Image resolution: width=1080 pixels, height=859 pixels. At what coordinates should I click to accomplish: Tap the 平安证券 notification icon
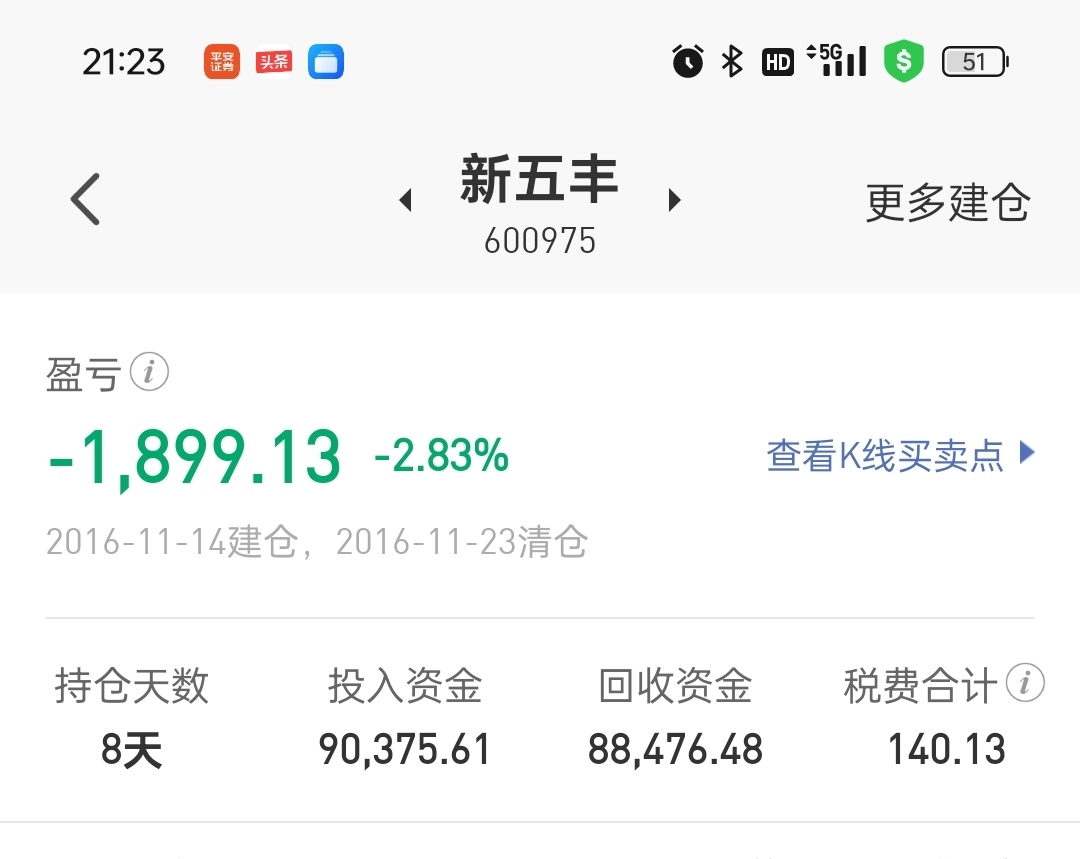222,61
